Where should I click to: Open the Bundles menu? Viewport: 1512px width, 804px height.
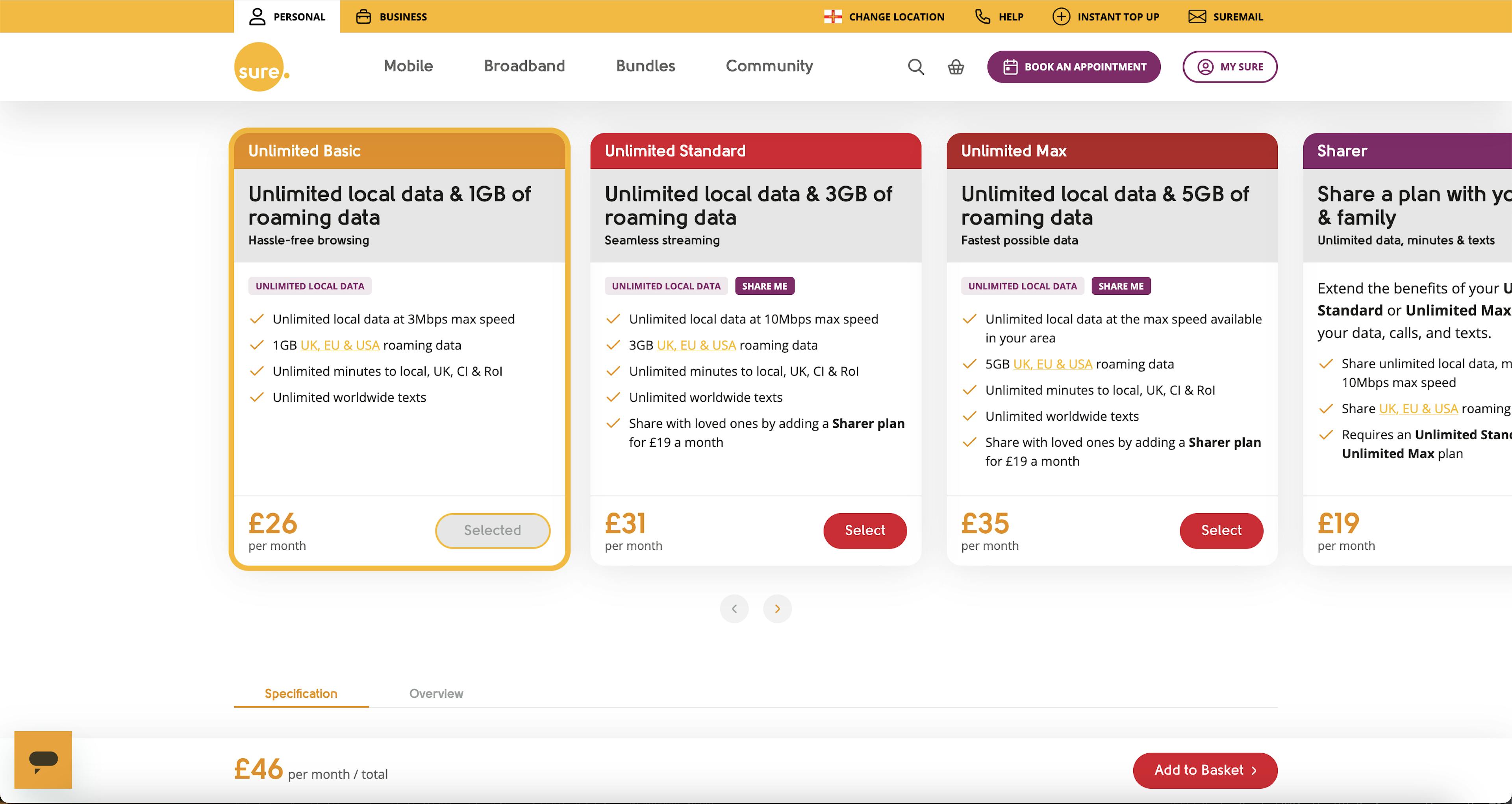tap(645, 66)
